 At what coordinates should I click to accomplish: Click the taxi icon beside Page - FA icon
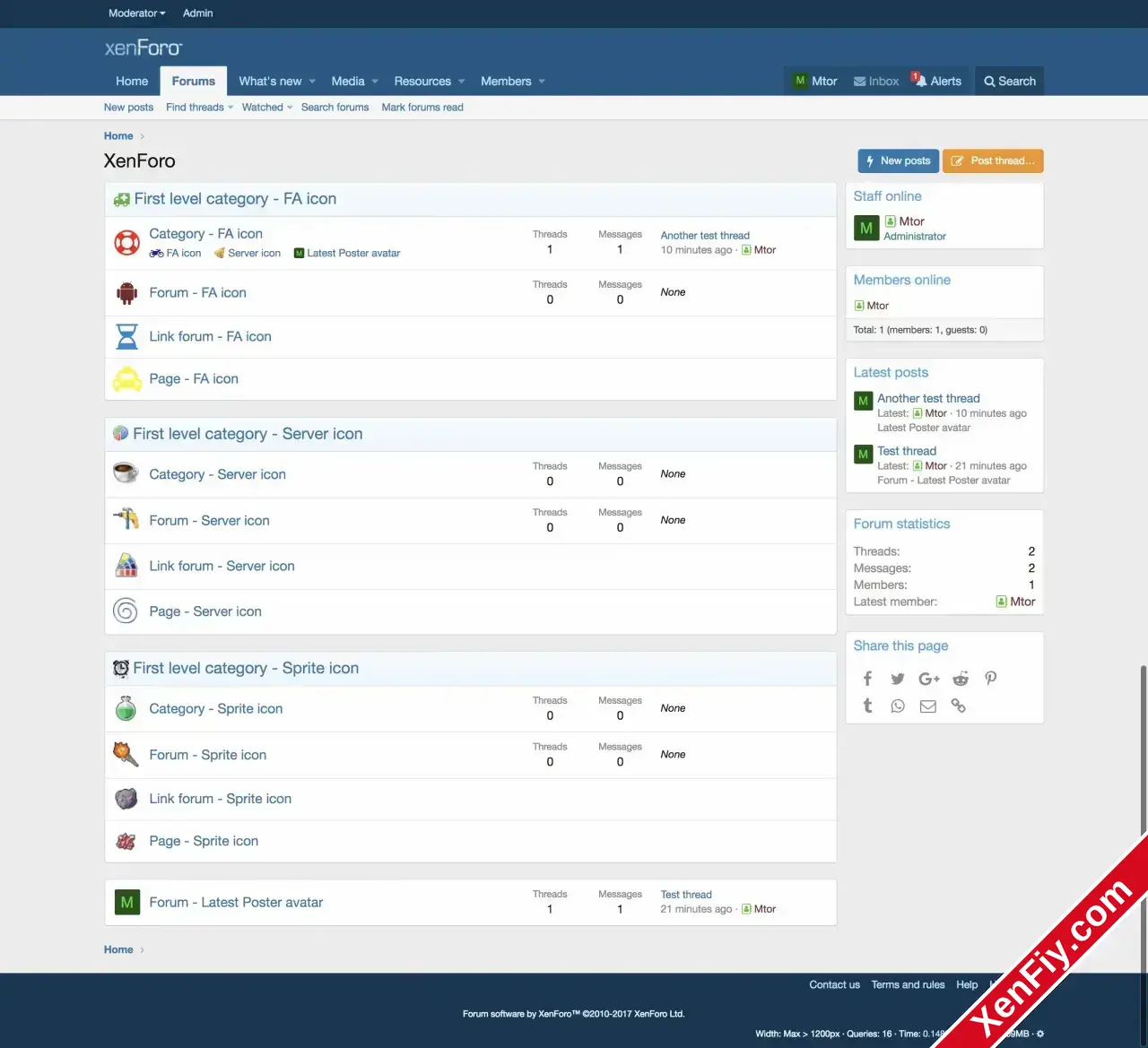click(x=126, y=379)
